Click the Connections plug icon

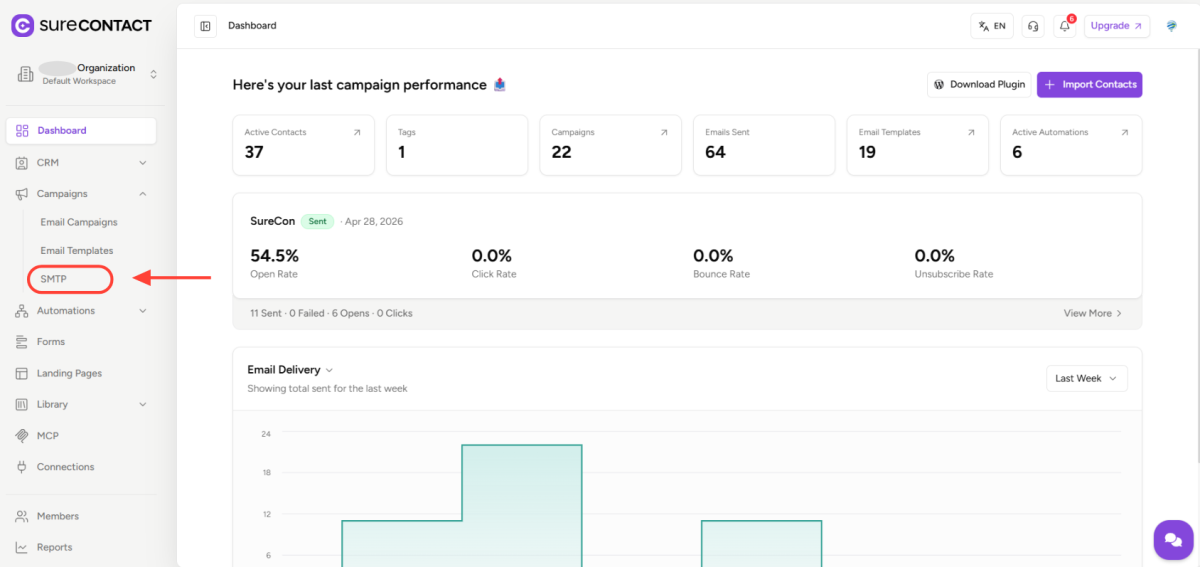pyautogui.click(x=22, y=467)
